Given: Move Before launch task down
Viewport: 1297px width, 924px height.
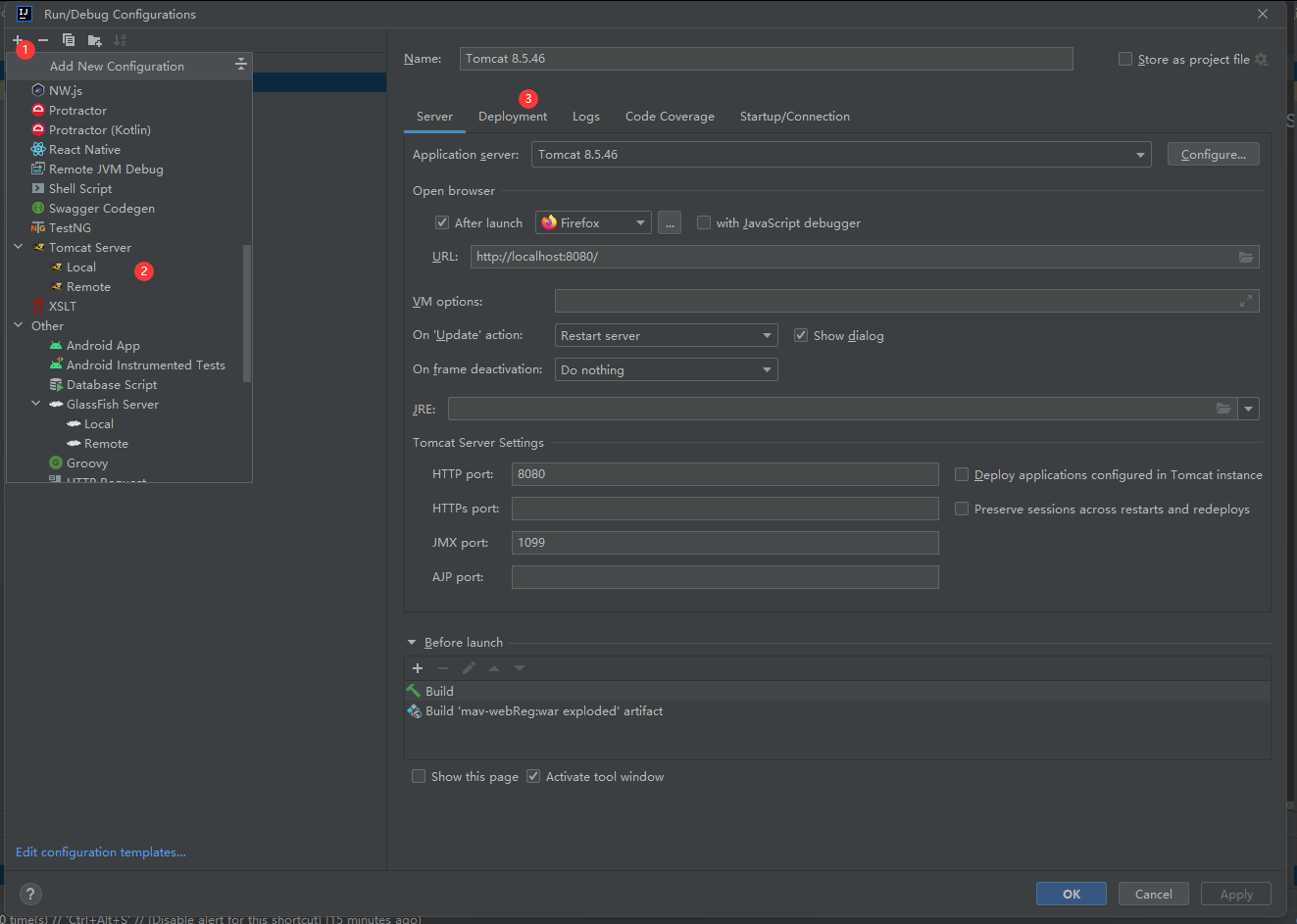Looking at the screenshot, I should tap(520, 668).
